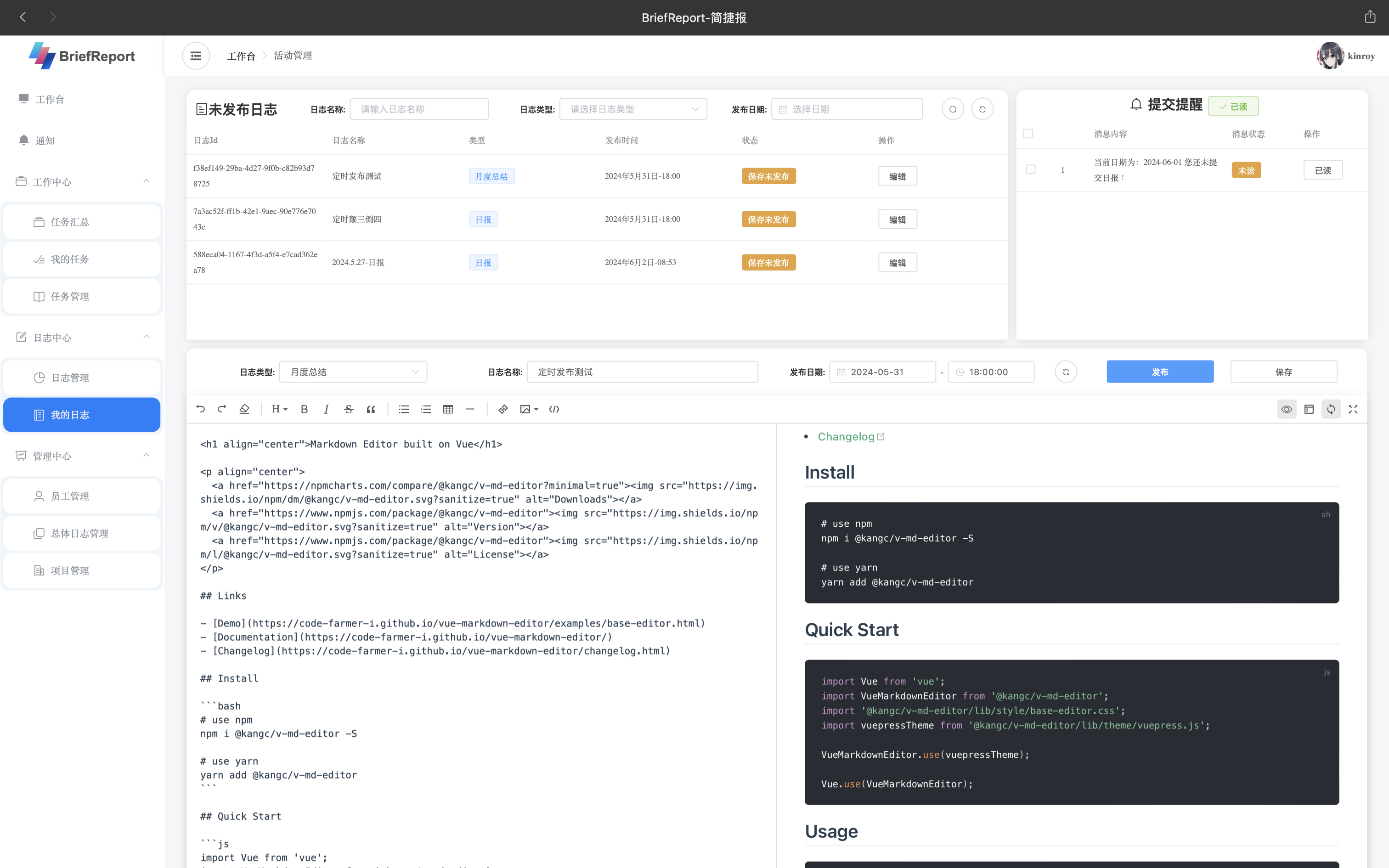1389x868 pixels.
Task: Open 总体日志管理 menu item
Action: (x=82, y=533)
